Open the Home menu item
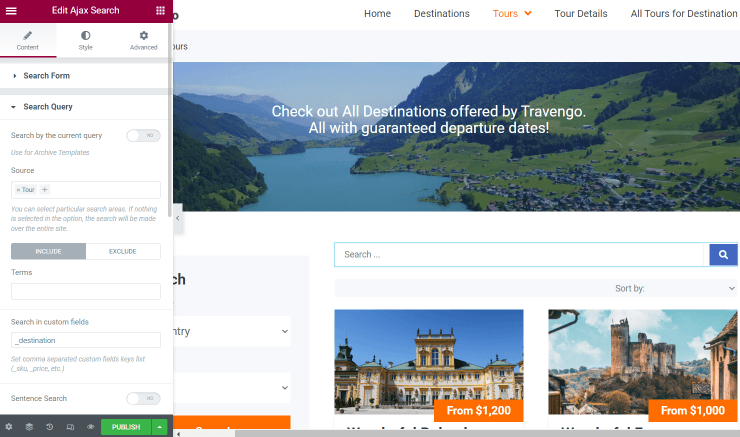The image size is (740, 437). tap(378, 14)
